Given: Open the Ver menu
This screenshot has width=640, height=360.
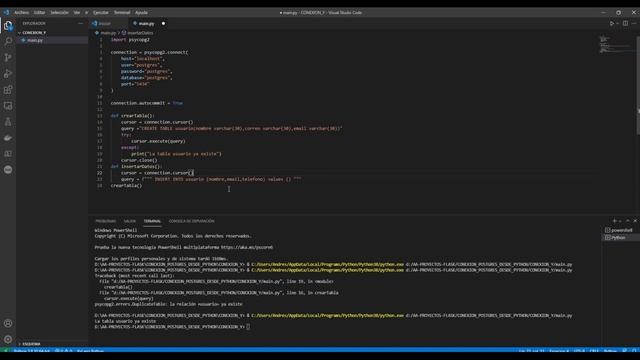Looking at the screenshot, I should pos(77,13).
